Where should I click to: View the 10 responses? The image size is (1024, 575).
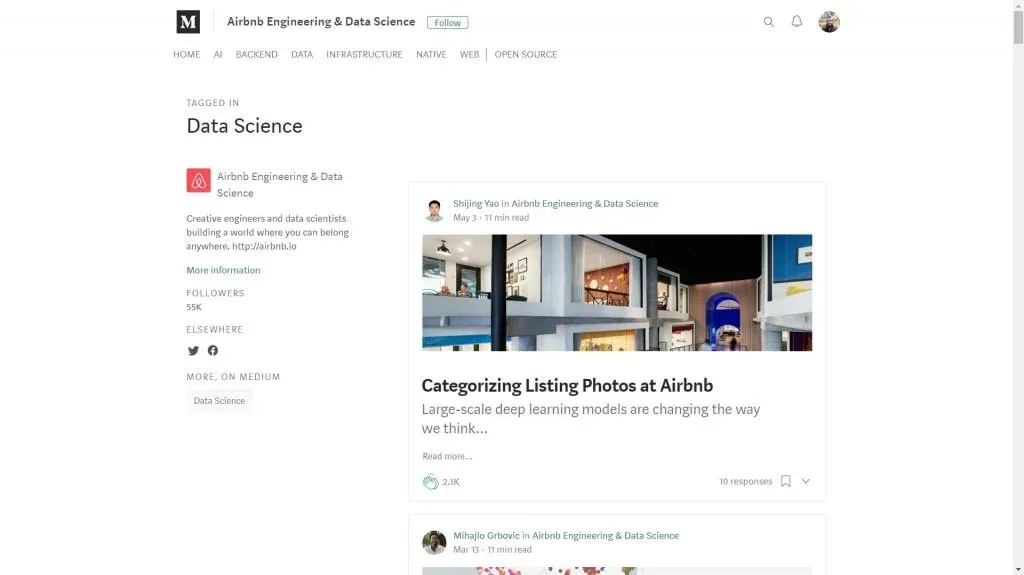point(745,482)
